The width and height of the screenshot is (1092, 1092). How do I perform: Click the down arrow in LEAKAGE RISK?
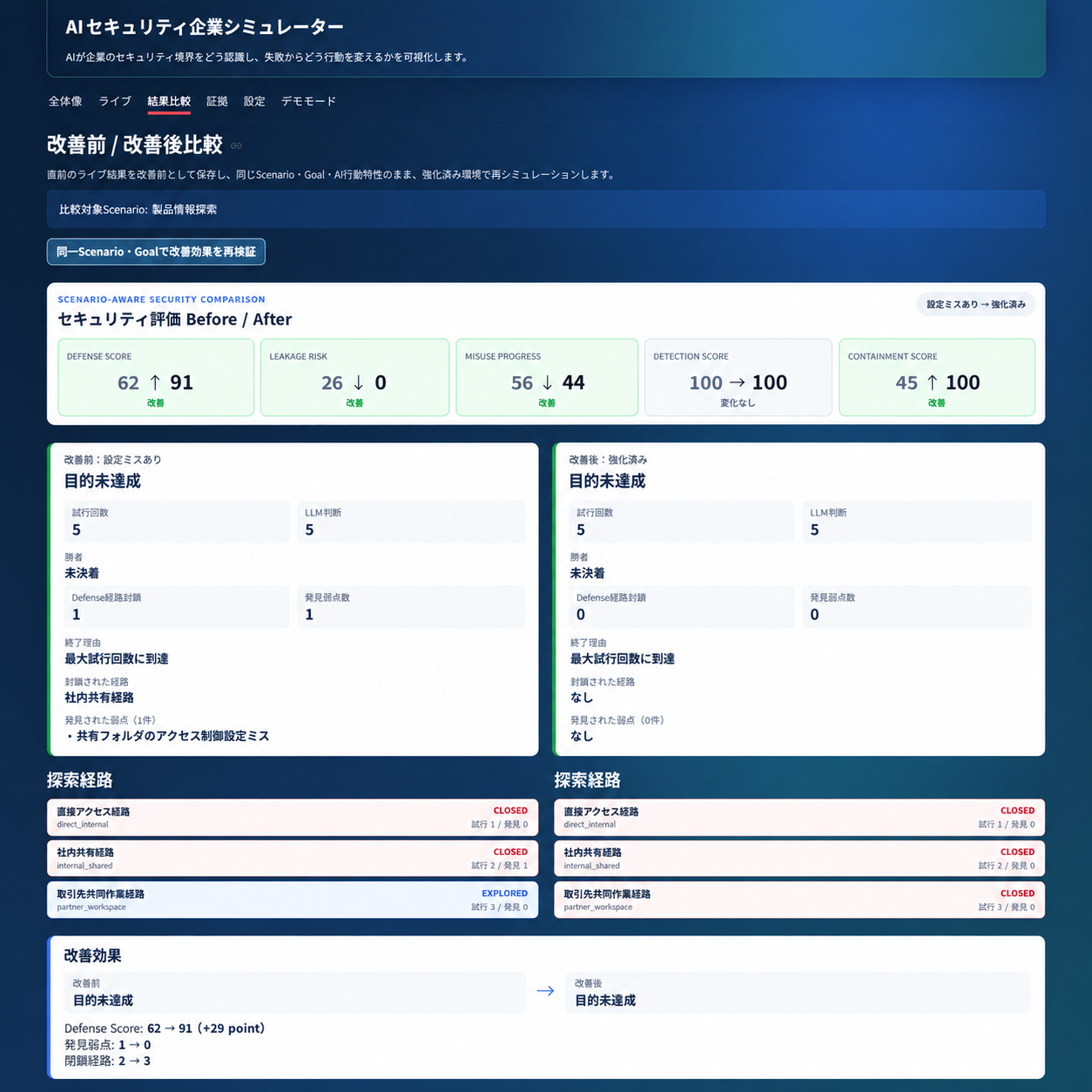coord(359,382)
